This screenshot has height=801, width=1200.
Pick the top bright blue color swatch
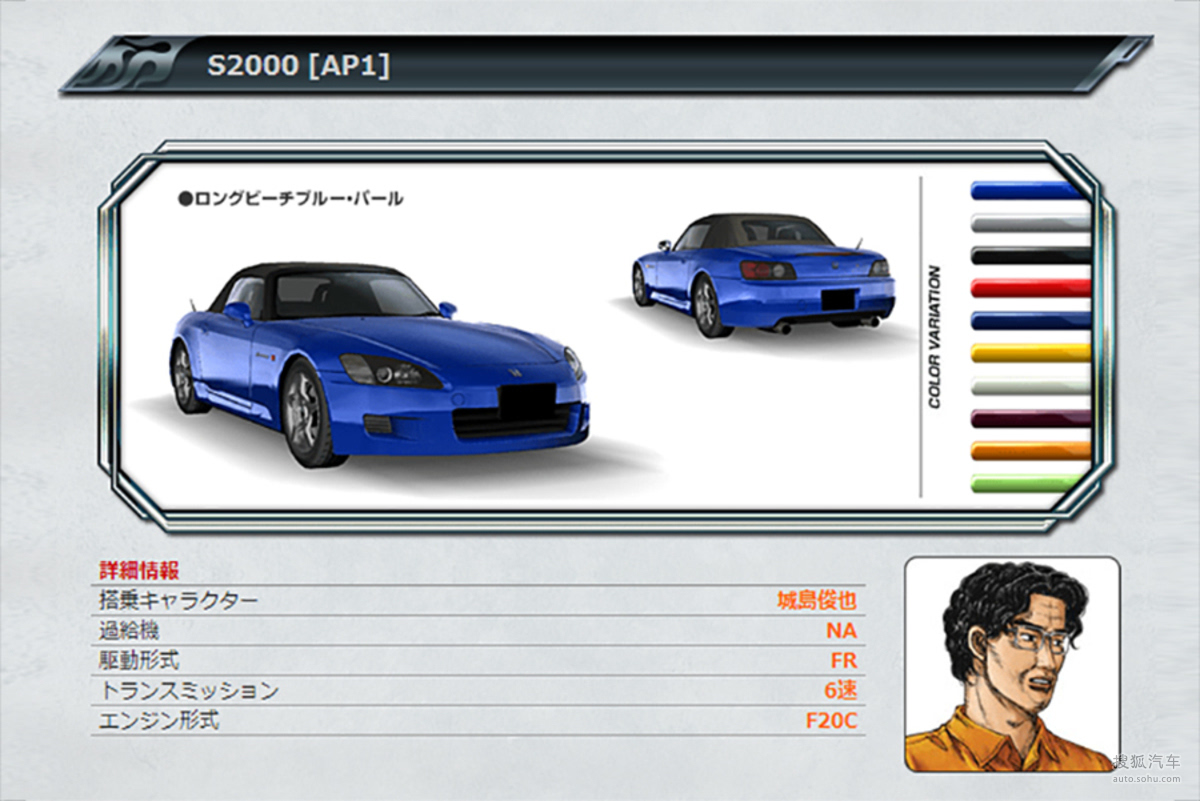tap(1029, 190)
